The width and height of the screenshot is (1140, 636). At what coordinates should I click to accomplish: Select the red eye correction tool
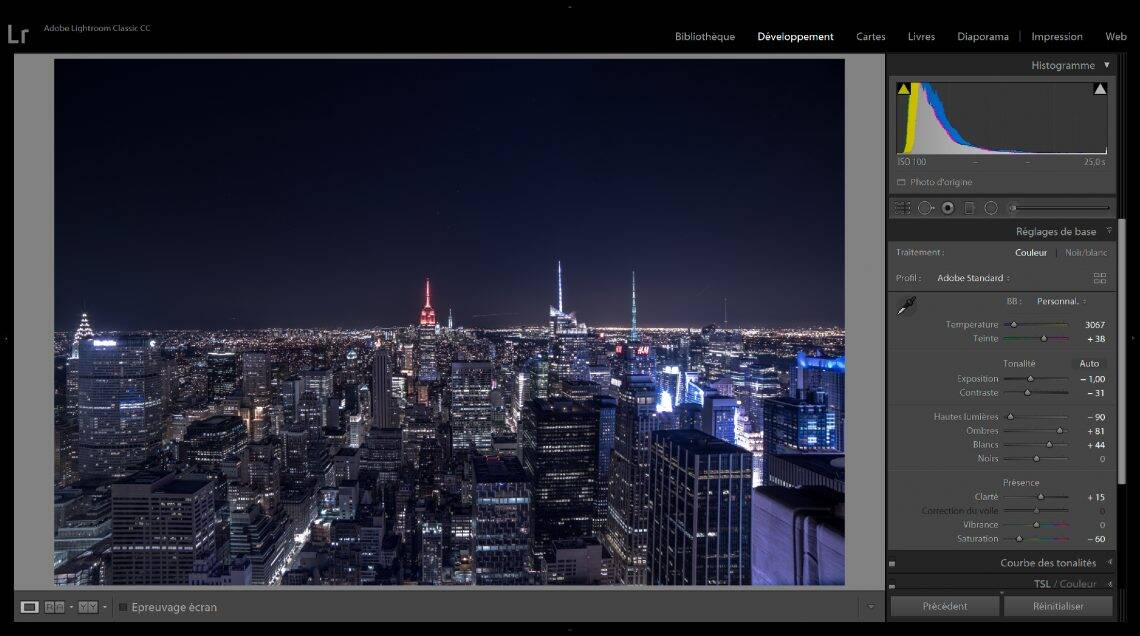point(948,209)
